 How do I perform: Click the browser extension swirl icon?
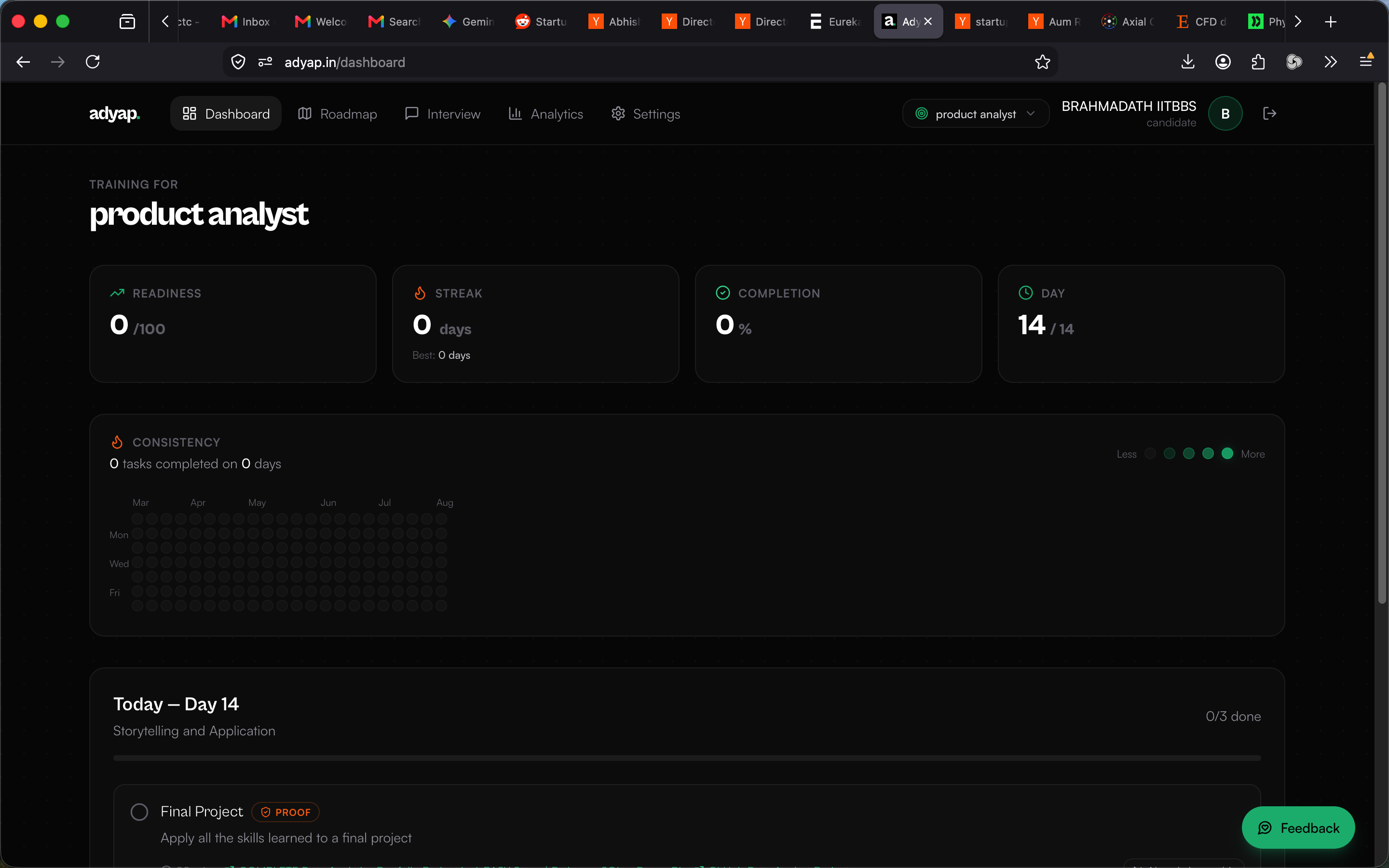(x=1294, y=62)
